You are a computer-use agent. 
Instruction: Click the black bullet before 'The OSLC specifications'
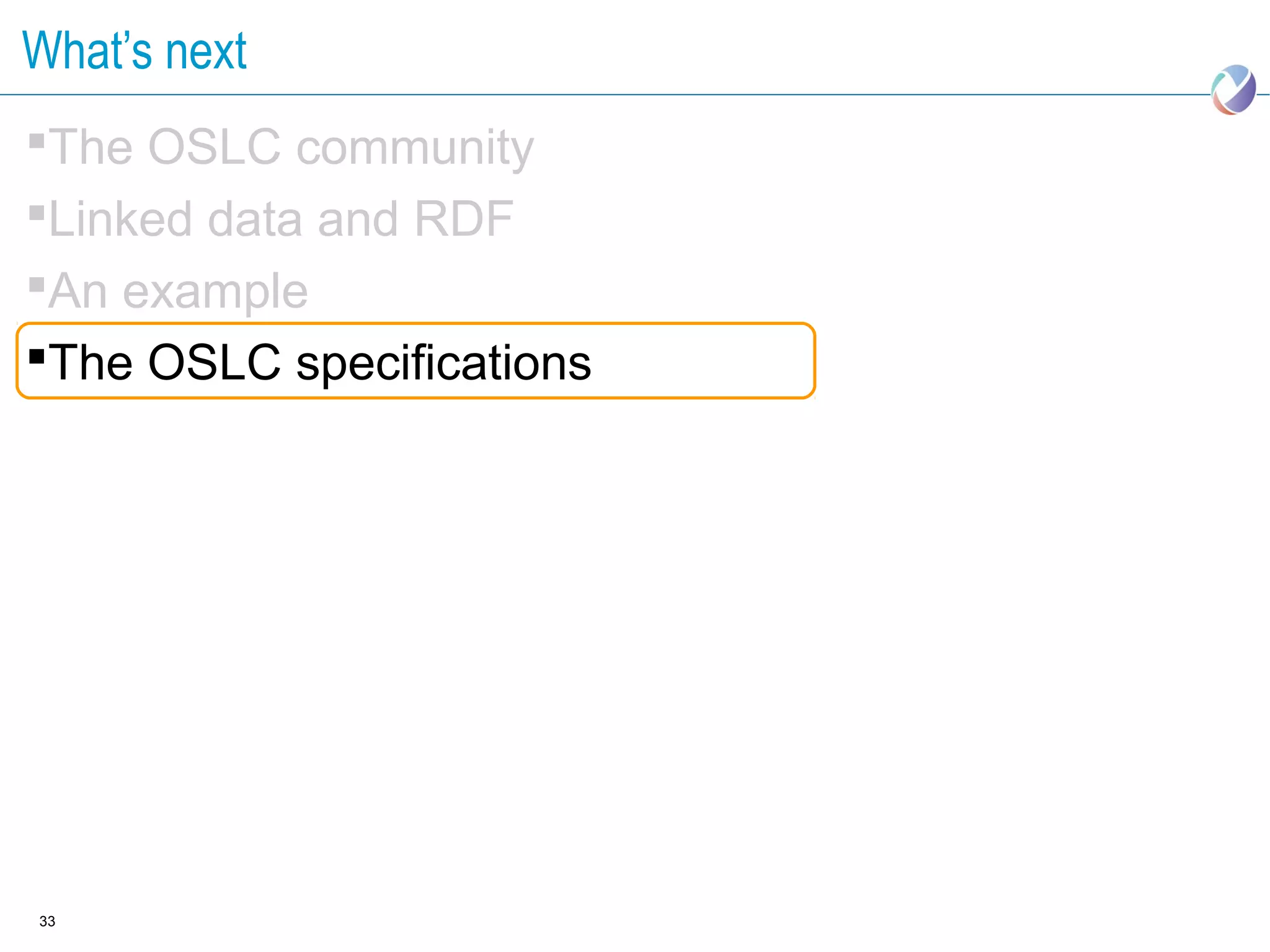pyautogui.click(x=37, y=357)
